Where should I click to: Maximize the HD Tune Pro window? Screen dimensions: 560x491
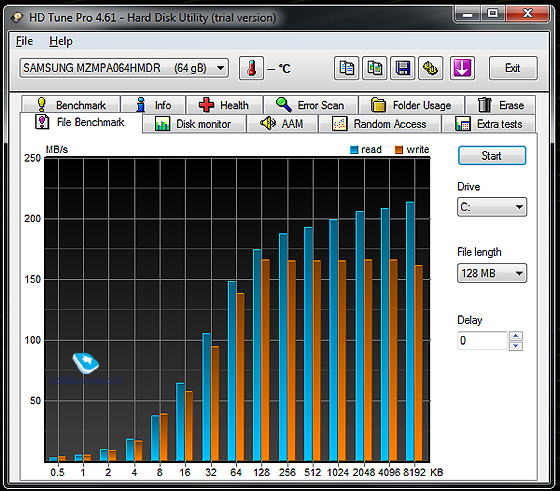coord(493,14)
